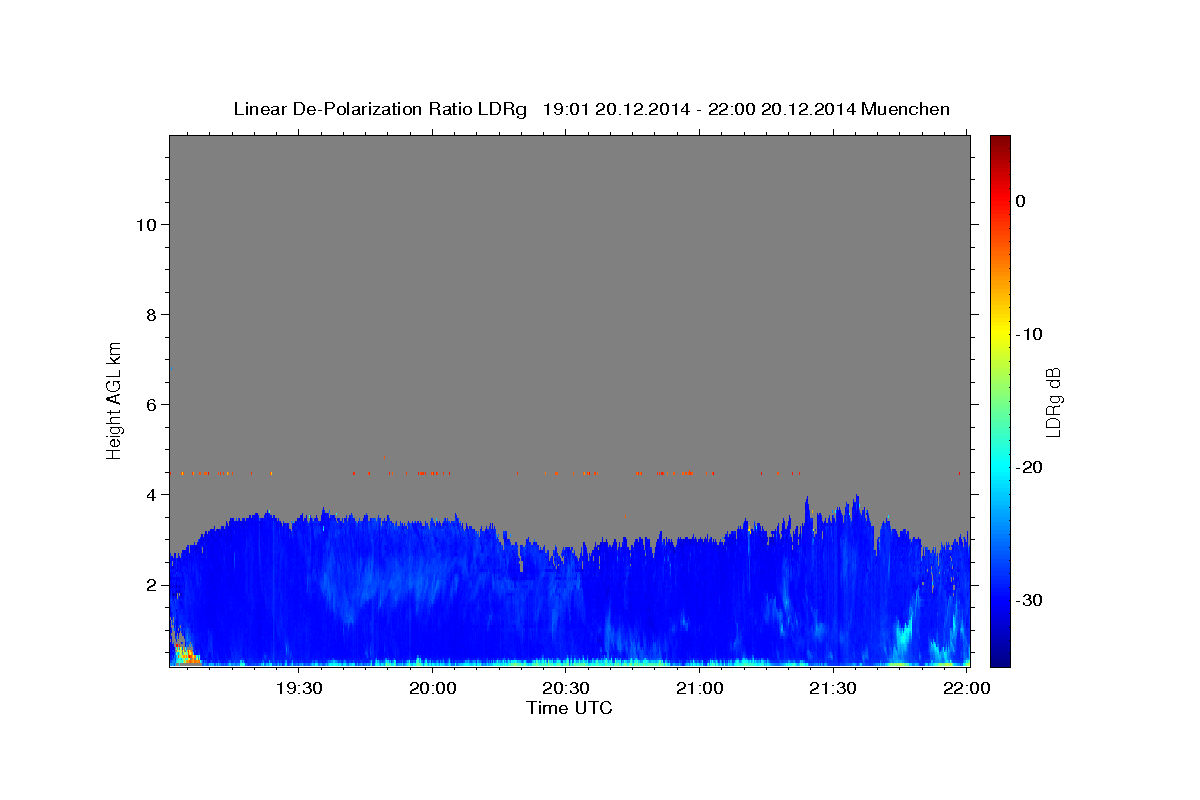Click the 20:30 time tick label
Screen dimensions: 1200x800
click(566, 688)
